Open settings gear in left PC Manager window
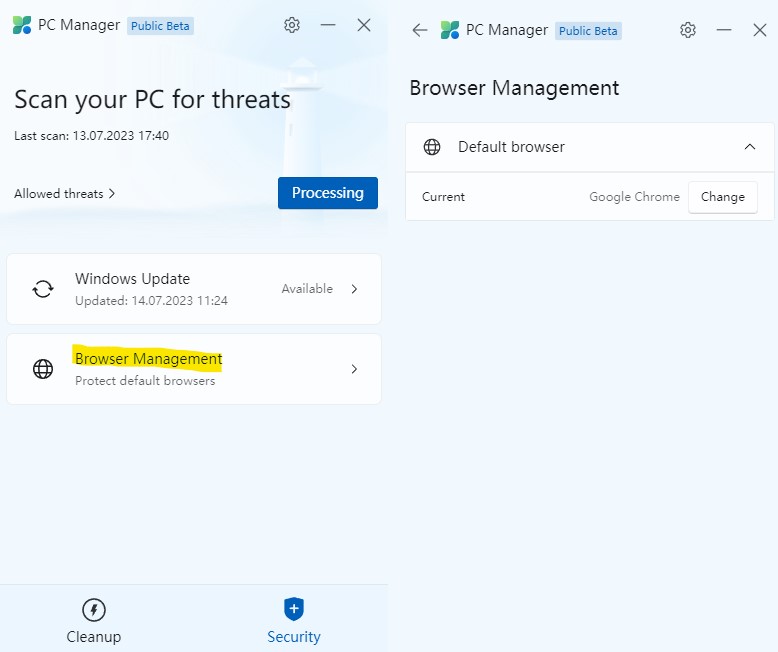The image size is (778, 652). point(292,25)
